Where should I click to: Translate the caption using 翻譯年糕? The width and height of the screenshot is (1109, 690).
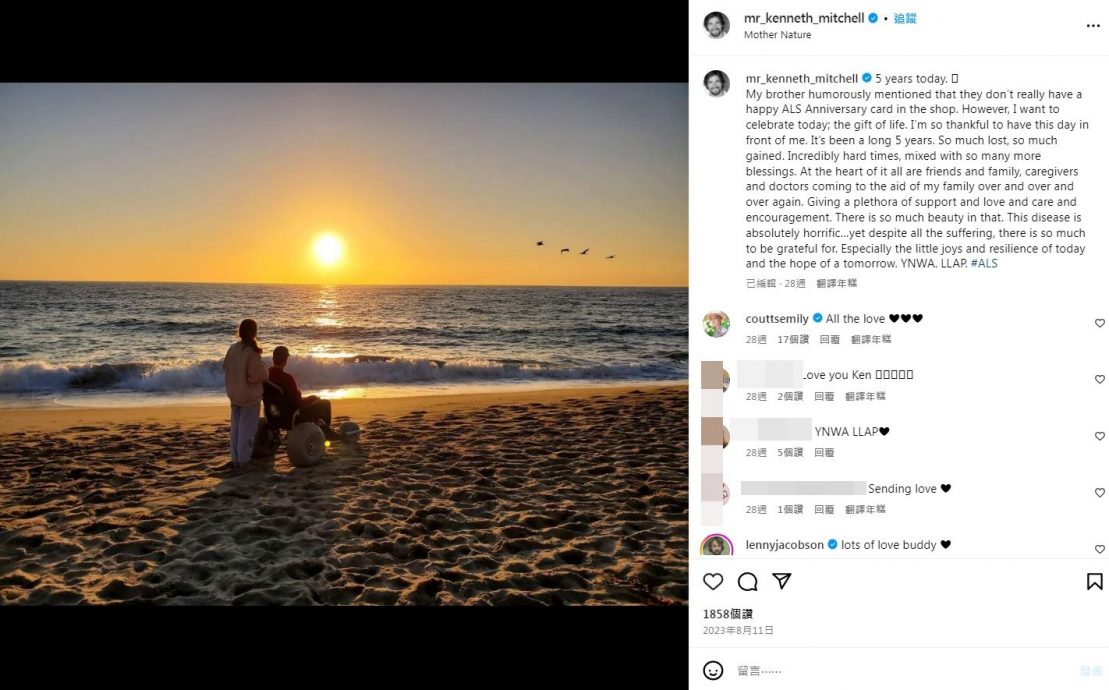point(836,284)
